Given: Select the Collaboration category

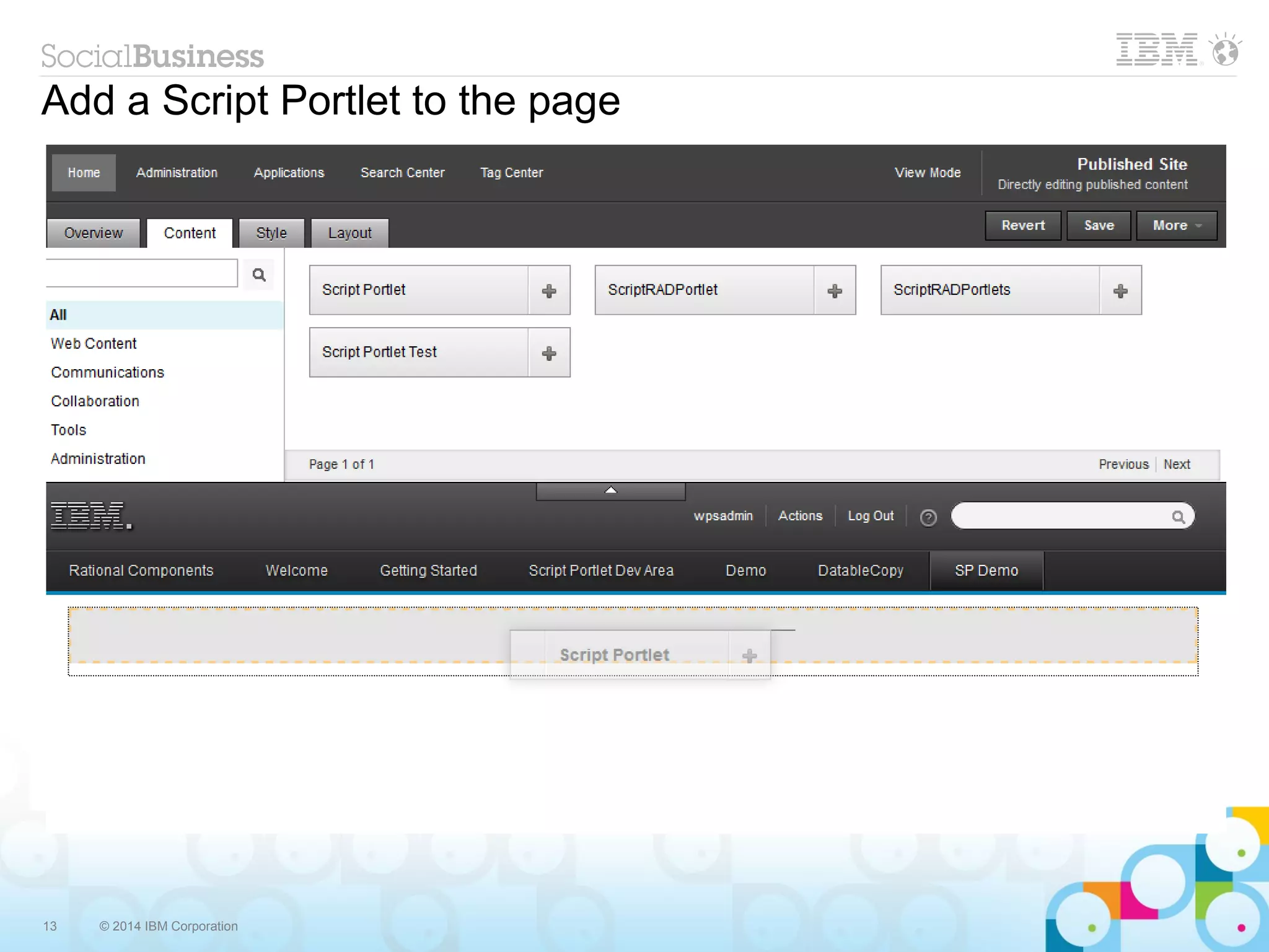Looking at the screenshot, I should coord(95,401).
